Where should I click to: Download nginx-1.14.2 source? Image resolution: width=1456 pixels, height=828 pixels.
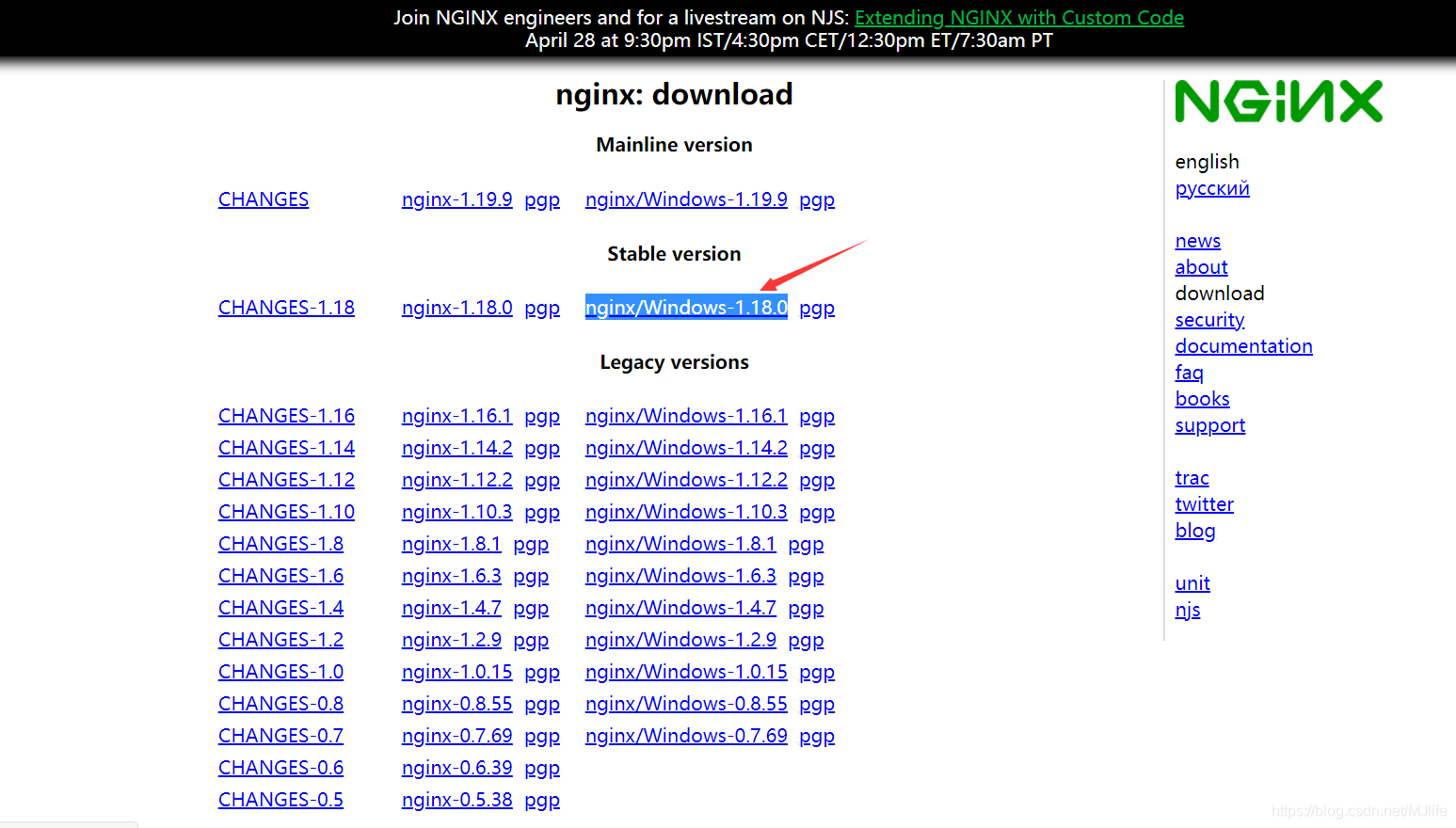click(x=456, y=448)
